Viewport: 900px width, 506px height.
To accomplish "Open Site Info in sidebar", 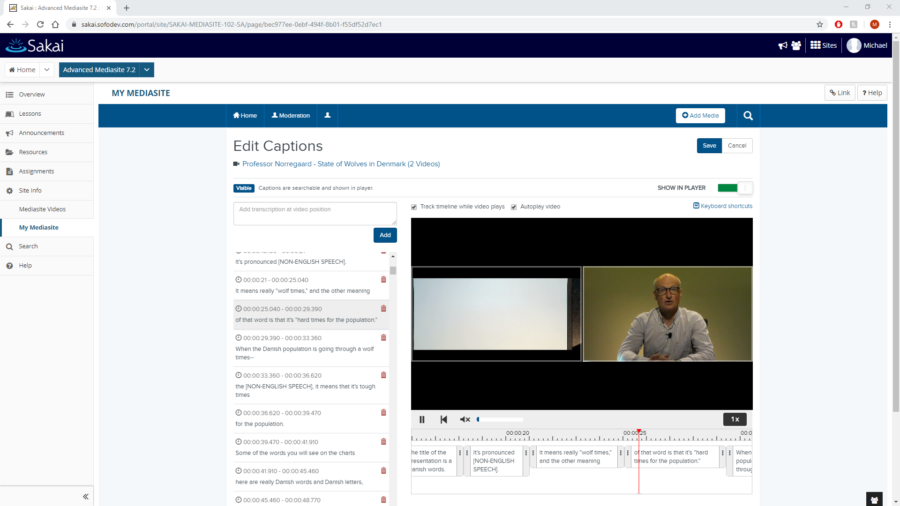I will click(47, 190).
